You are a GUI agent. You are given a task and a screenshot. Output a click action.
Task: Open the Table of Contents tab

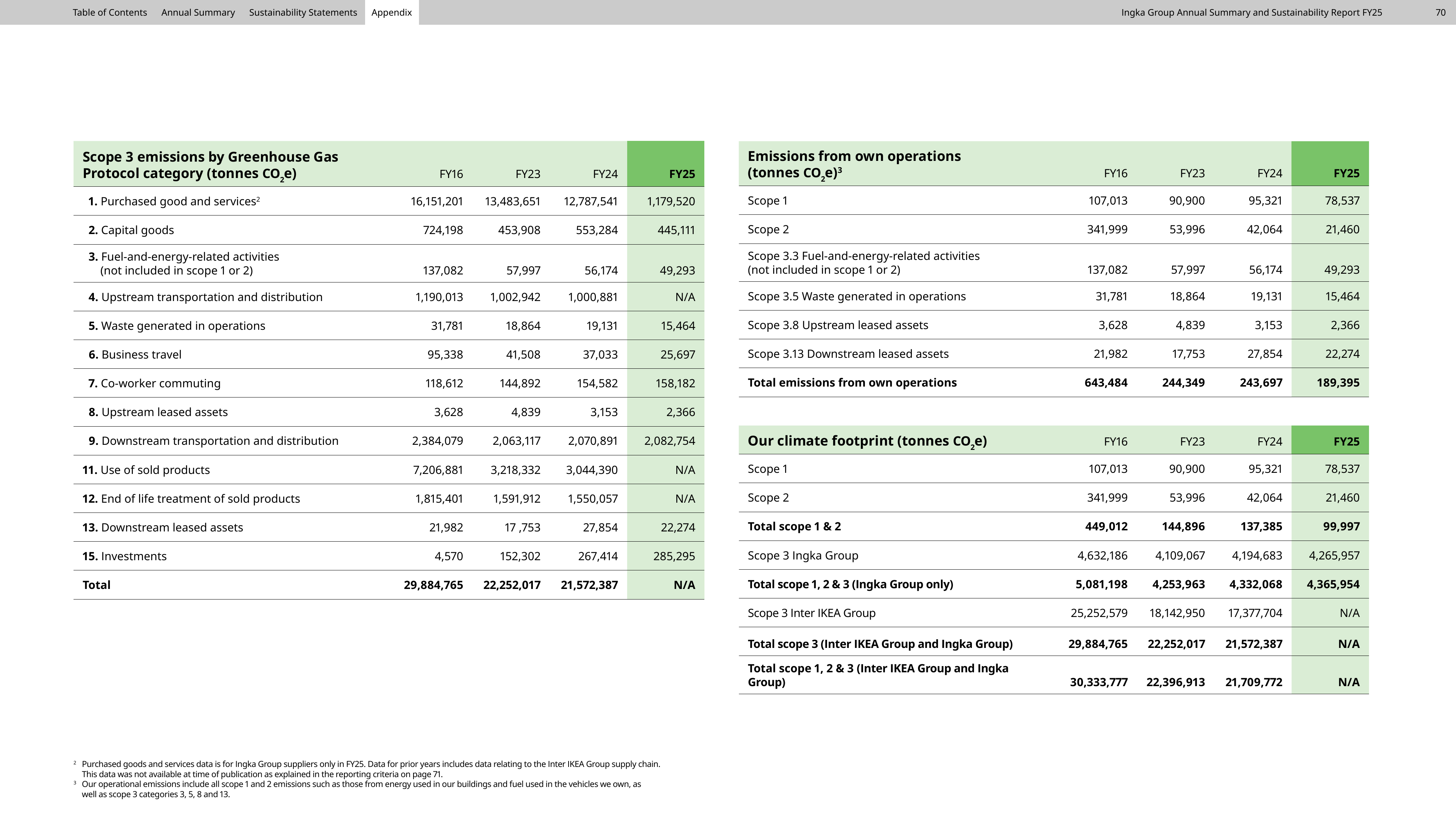coord(110,12)
